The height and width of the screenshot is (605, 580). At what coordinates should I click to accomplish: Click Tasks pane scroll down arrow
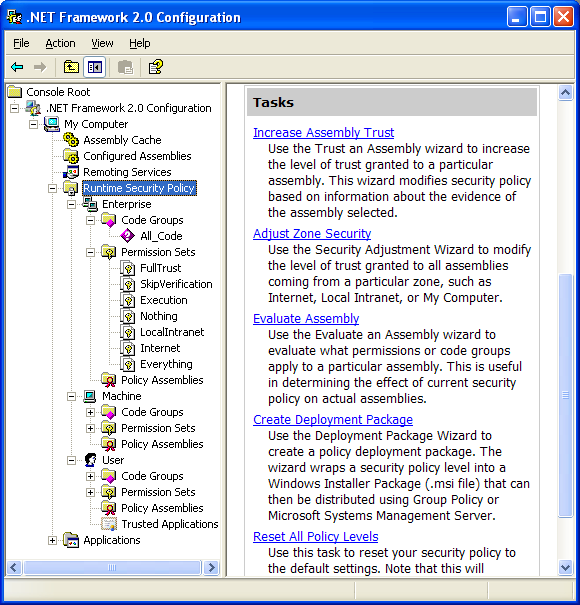coord(565,568)
